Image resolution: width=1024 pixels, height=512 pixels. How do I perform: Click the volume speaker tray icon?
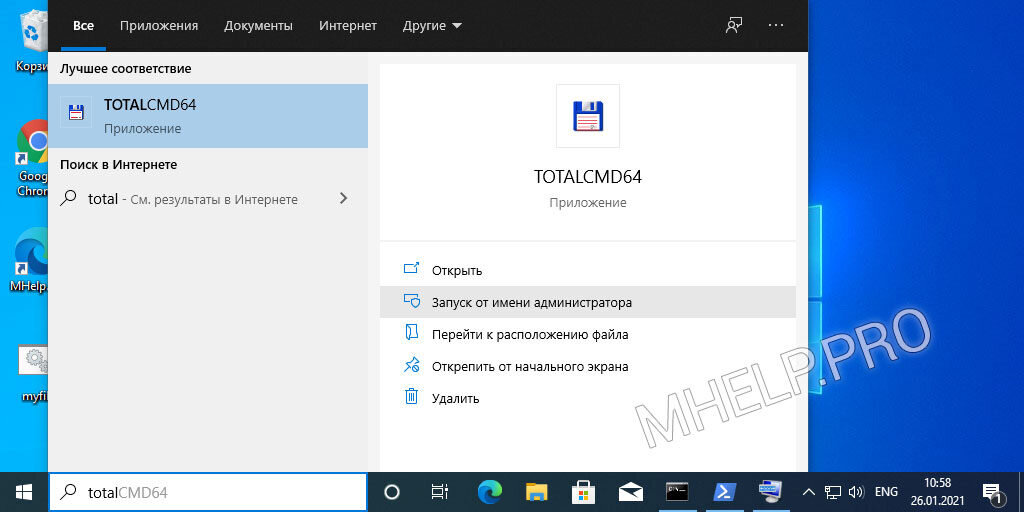pos(856,492)
